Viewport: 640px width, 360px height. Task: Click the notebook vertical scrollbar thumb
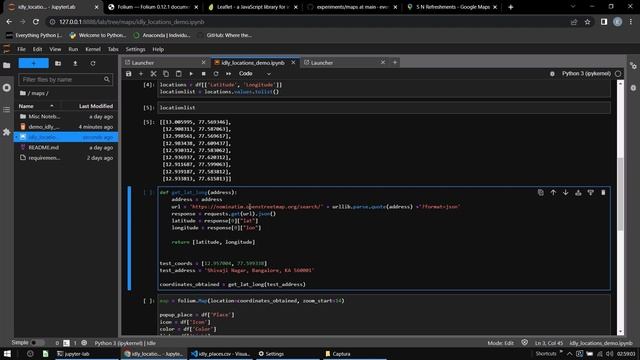[x=620, y=195]
